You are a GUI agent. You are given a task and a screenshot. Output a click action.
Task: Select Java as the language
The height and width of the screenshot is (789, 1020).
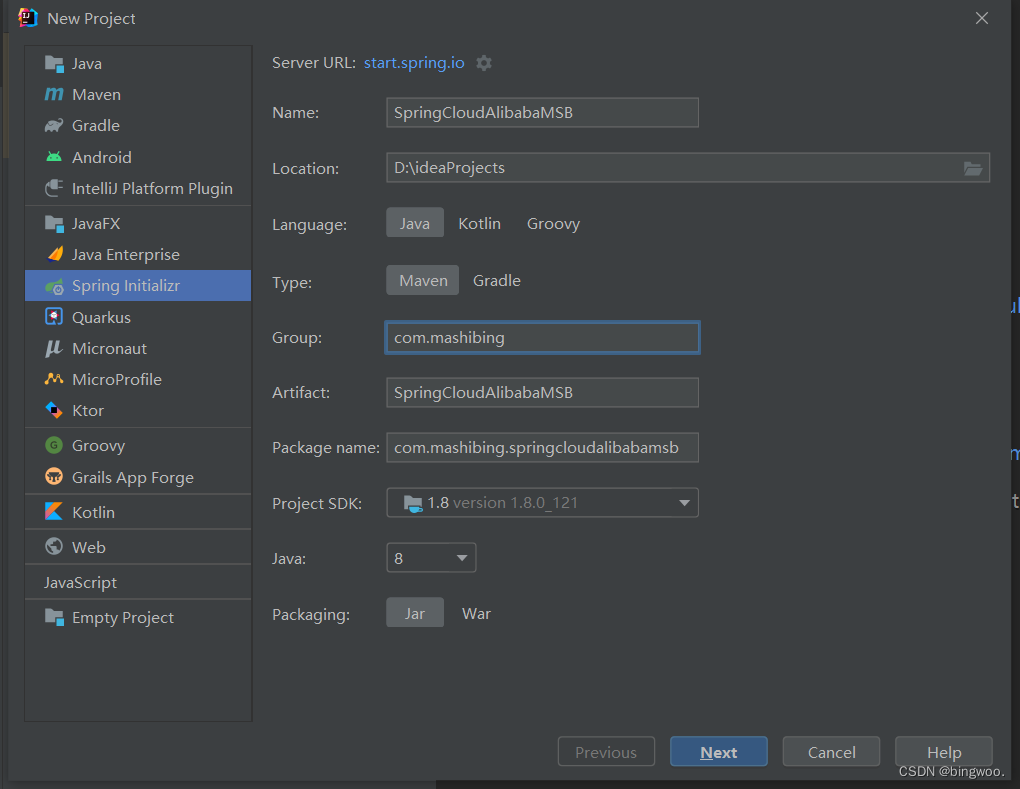[414, 223]
